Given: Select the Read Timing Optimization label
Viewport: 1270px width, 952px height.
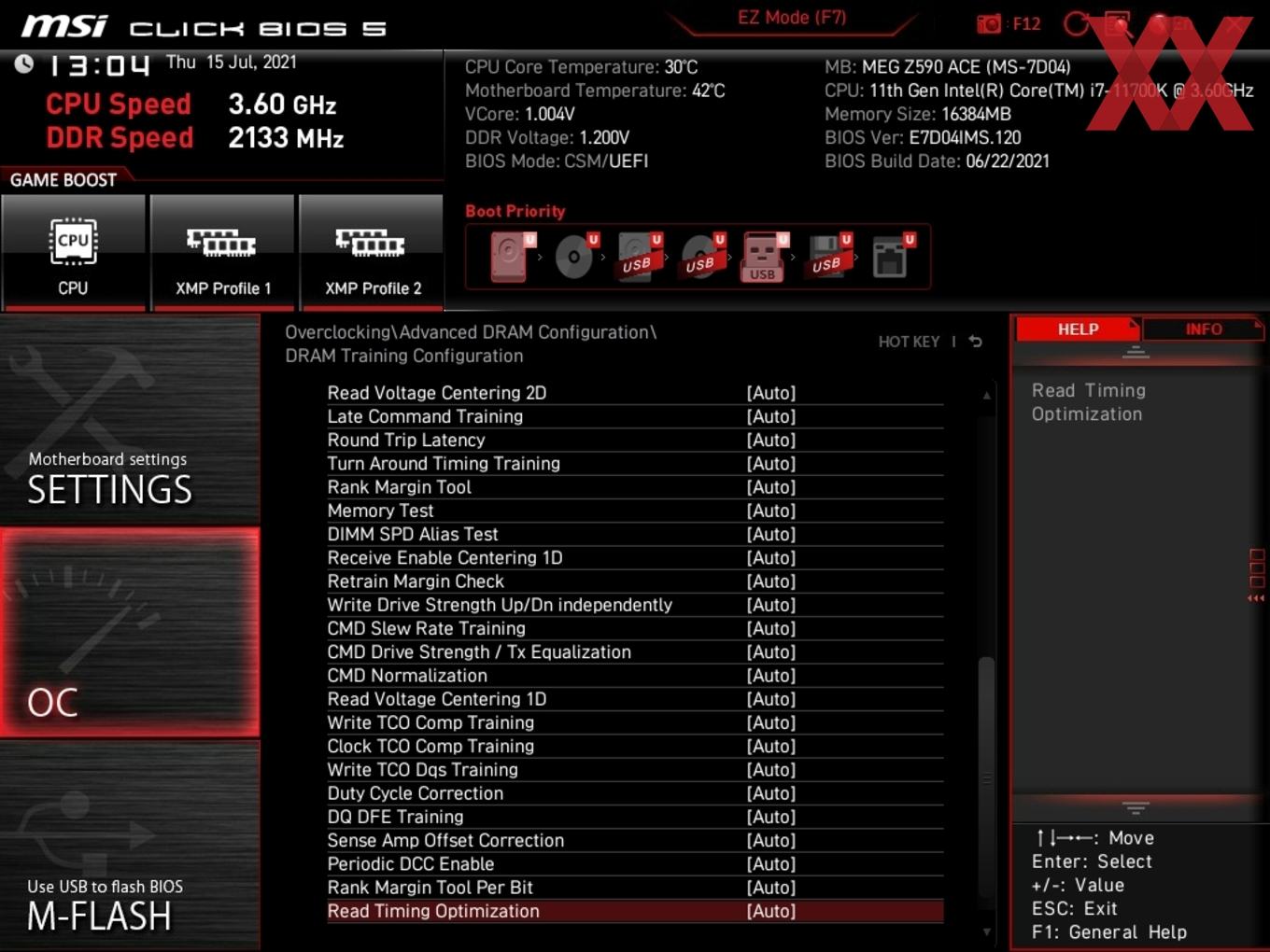Looking at the screenshot, I should [x=433, y=911].
